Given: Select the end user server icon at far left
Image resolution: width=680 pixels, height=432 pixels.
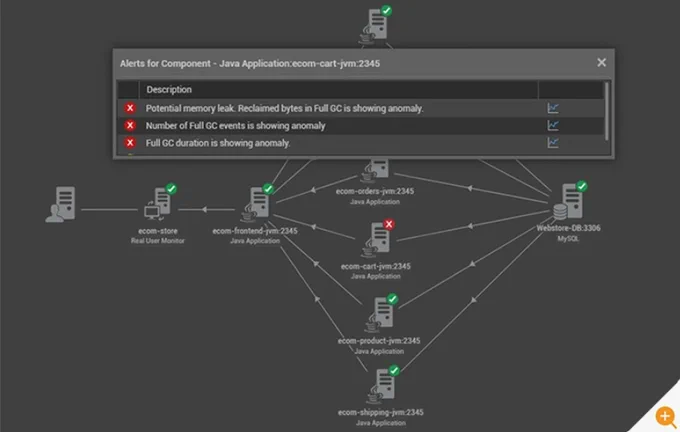Looking at the screenshot, I should [61, 204].
